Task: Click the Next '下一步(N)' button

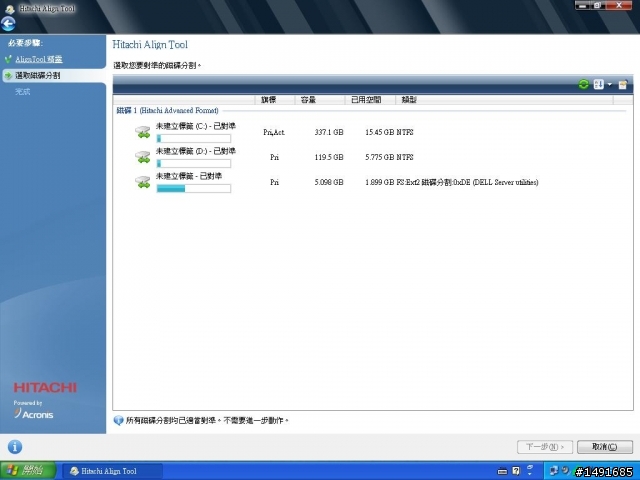Action: tap(545, 447)
